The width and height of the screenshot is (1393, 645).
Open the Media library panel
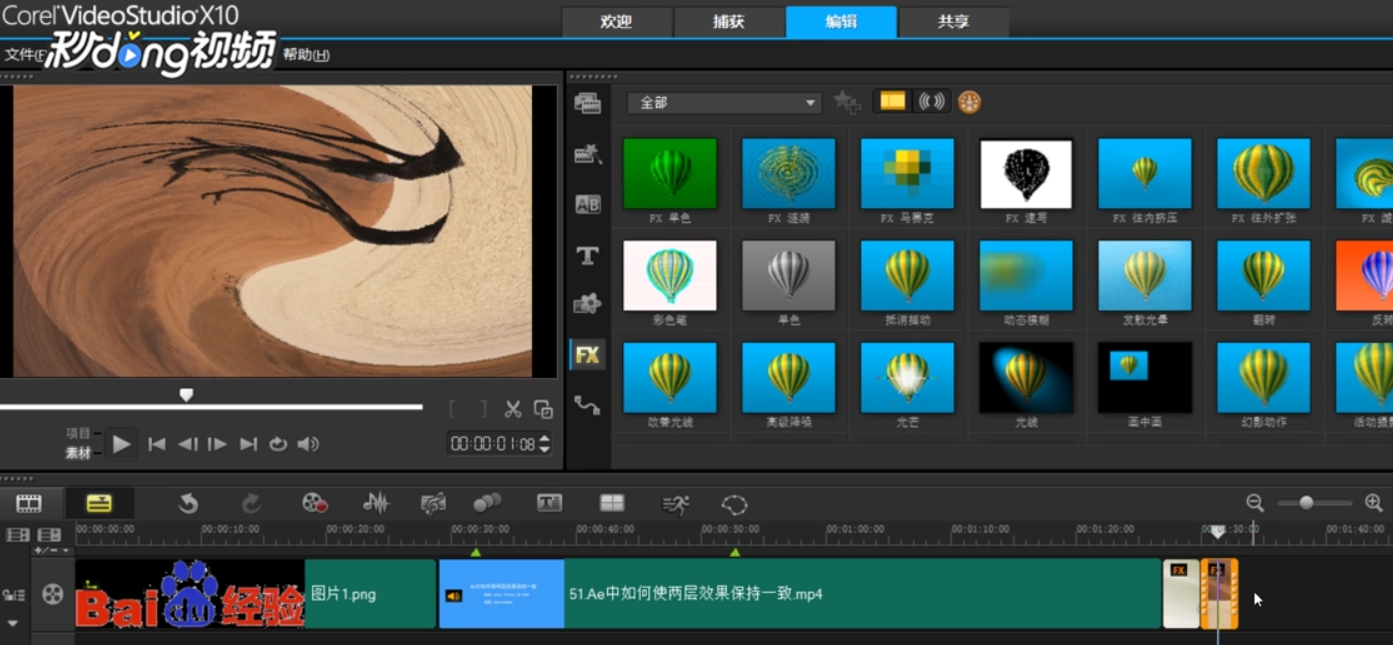click(588, 103)
